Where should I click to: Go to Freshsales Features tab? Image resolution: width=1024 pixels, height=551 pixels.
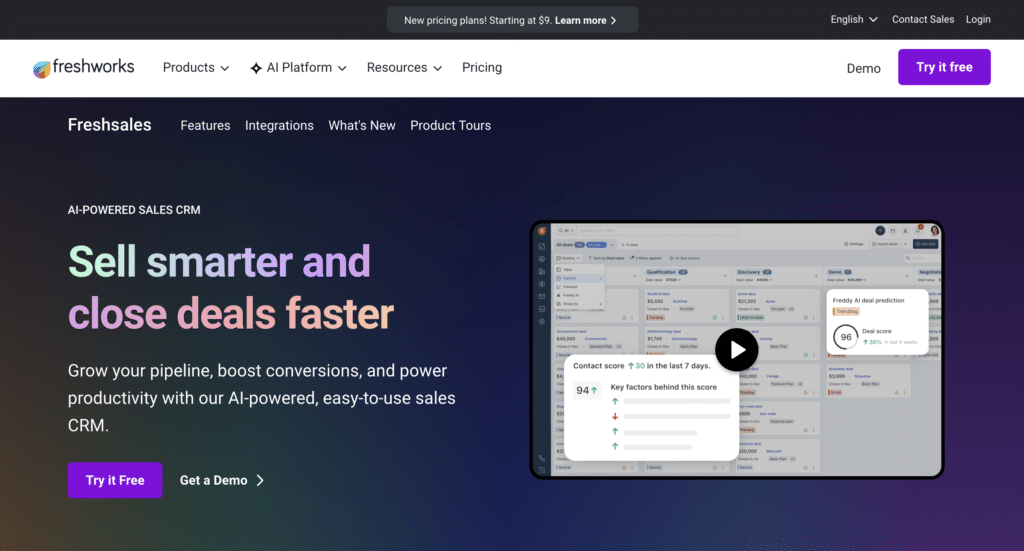[x=205, y=125]
